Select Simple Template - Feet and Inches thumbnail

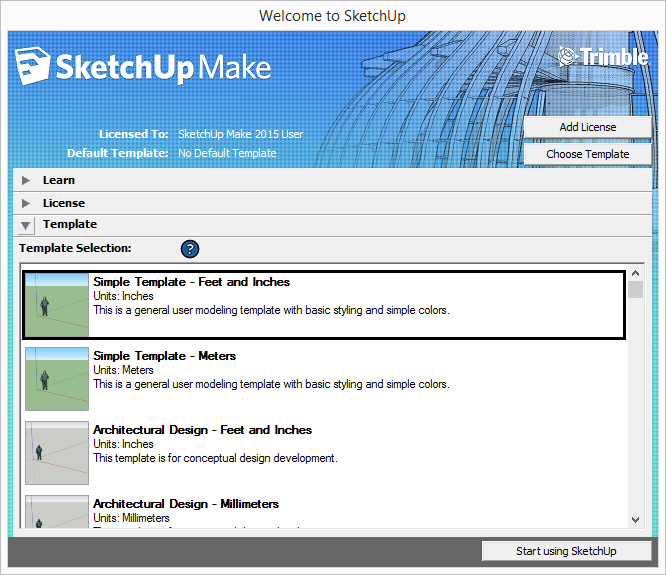tap(57, 305)
